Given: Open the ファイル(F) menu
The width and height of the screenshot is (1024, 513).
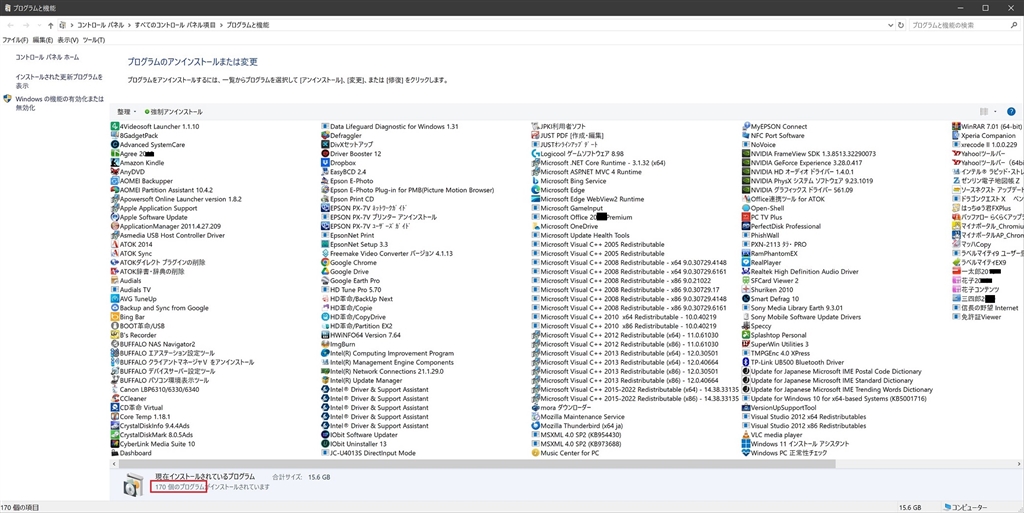Looking at the screenshot, I should point(15,40).
